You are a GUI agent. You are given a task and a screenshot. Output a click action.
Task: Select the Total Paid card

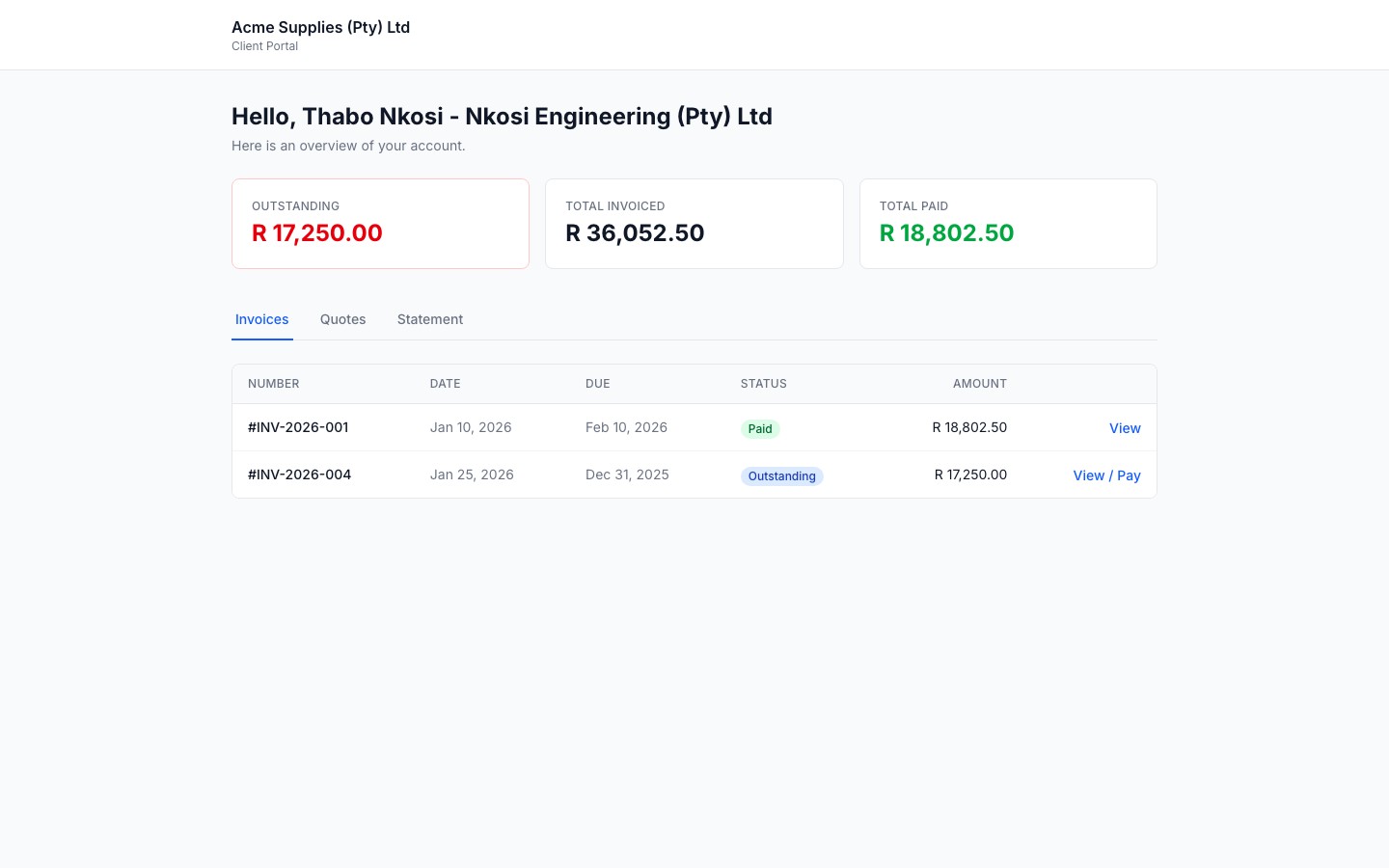(1008, 223)
